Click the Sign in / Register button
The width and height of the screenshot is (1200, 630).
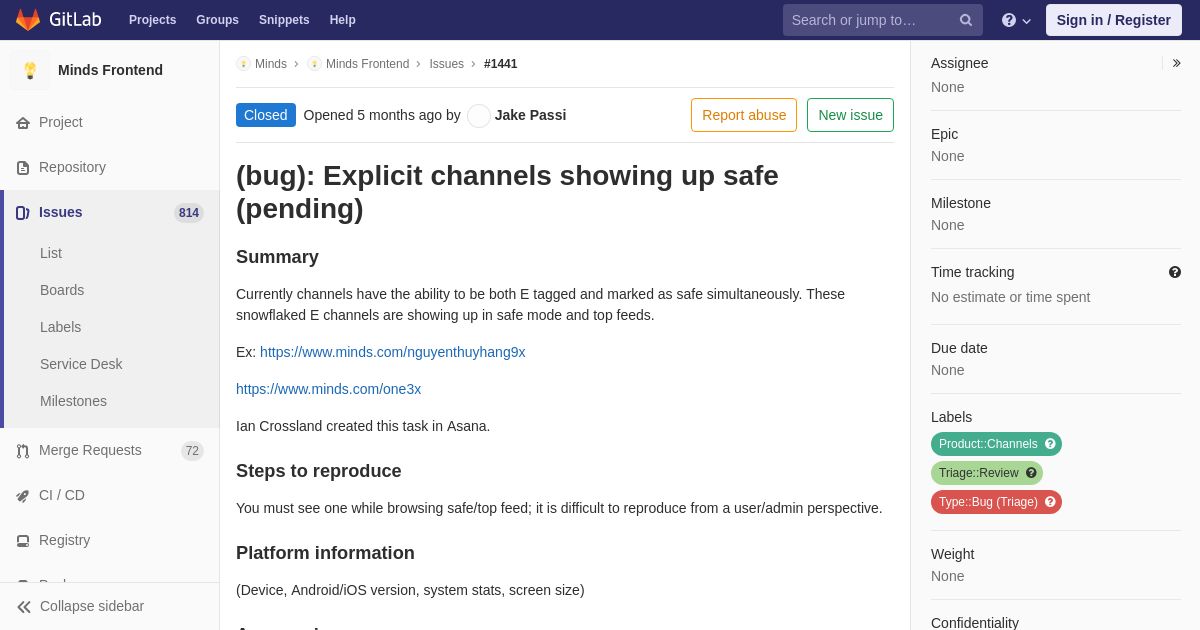(x=1113, y=20)
